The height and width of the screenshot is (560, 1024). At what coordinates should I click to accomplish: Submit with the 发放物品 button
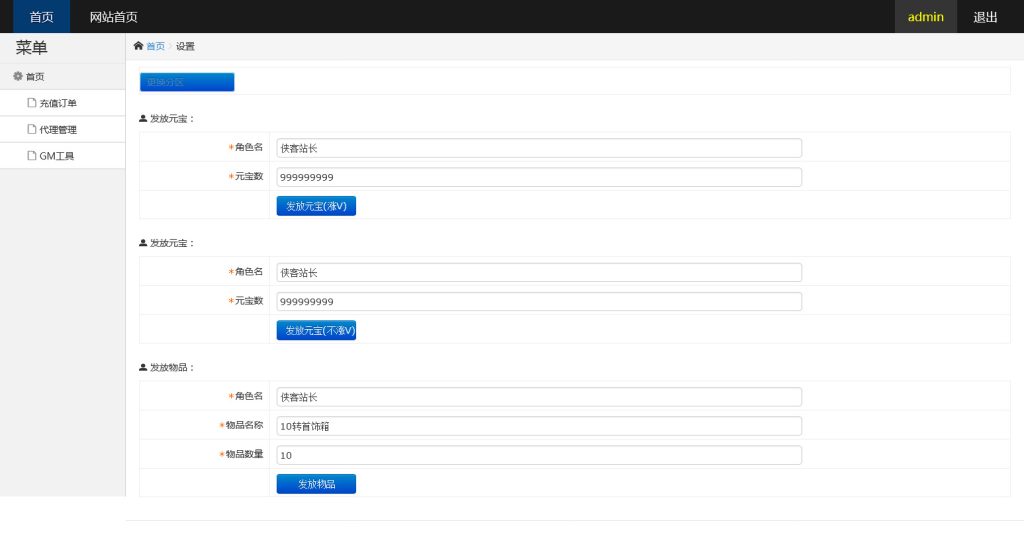tap(316, 484)
